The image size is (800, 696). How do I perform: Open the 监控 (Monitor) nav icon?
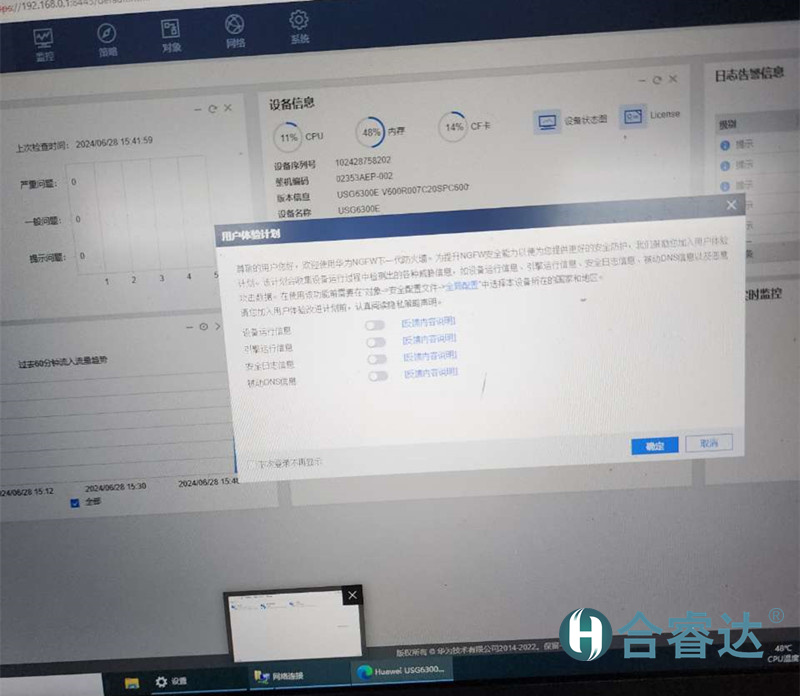(x=44, y=38)
